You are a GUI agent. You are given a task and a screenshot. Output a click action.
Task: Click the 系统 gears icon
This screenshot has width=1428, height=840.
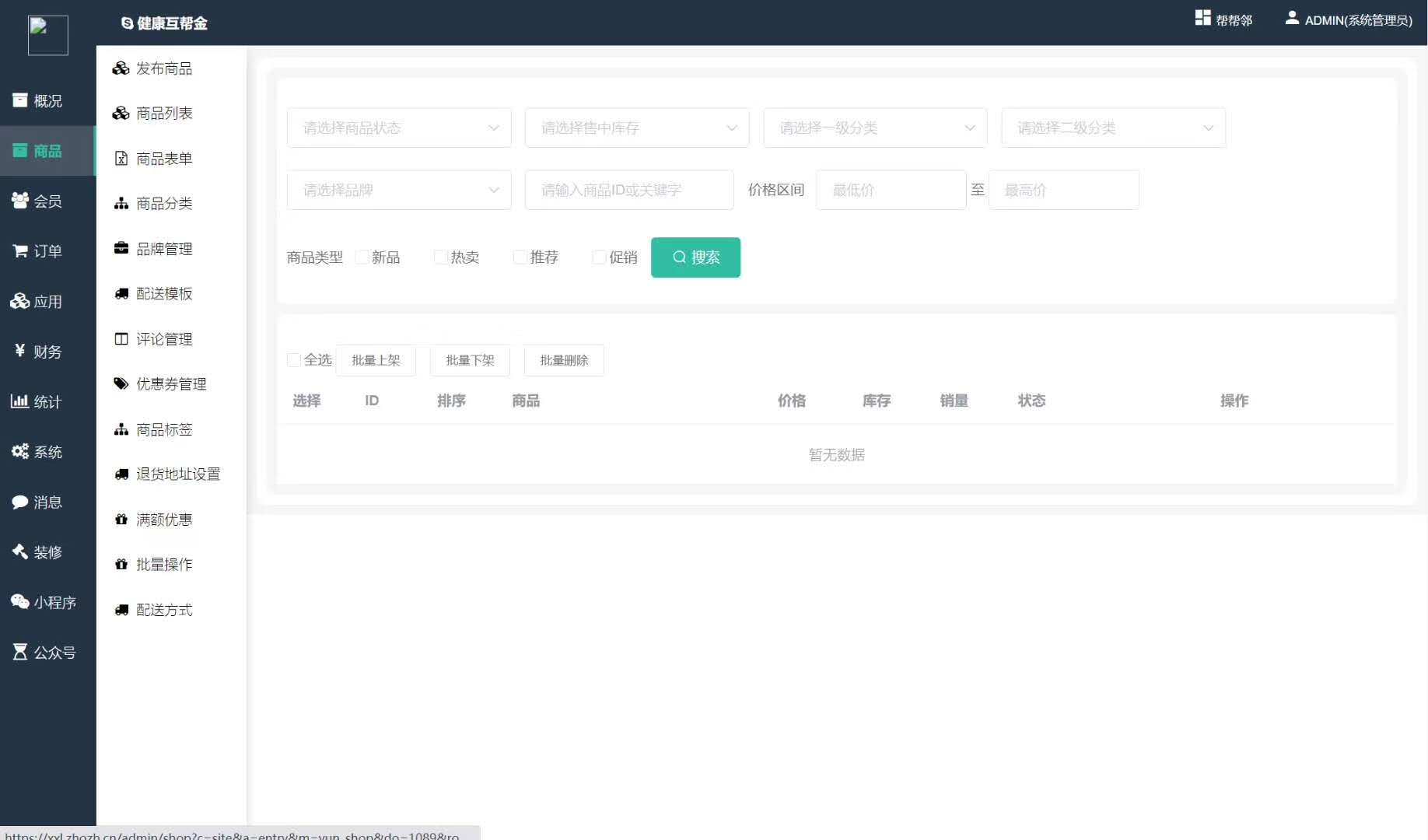tap(20, 451)
